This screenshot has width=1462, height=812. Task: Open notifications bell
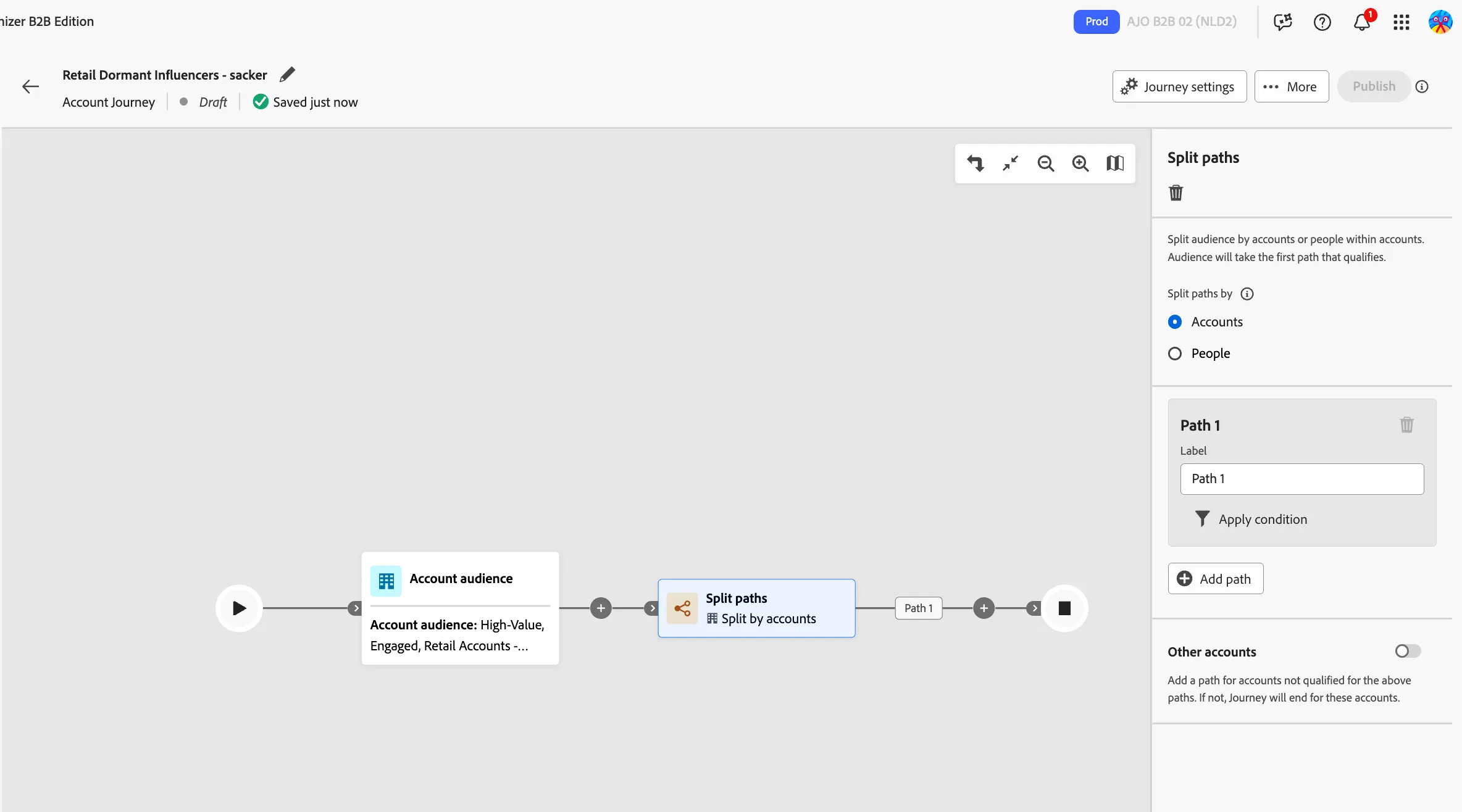click(x=1362, y=22)
